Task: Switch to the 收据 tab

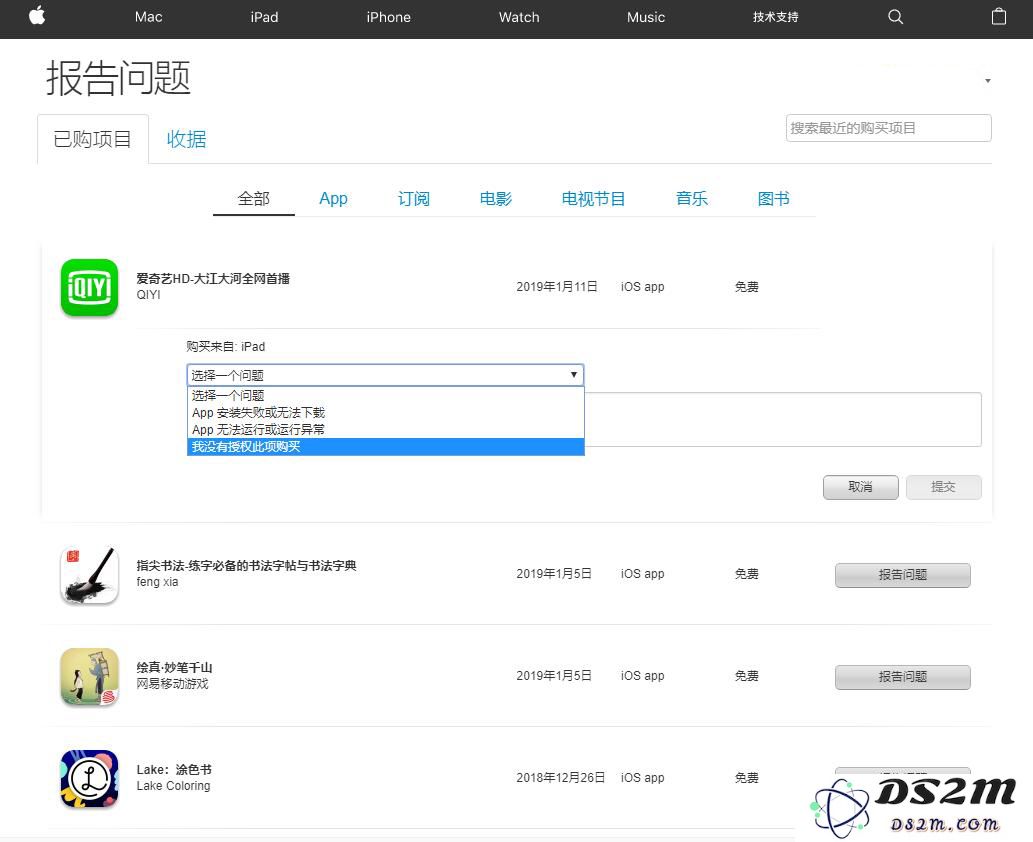Action: pos(186,139)
